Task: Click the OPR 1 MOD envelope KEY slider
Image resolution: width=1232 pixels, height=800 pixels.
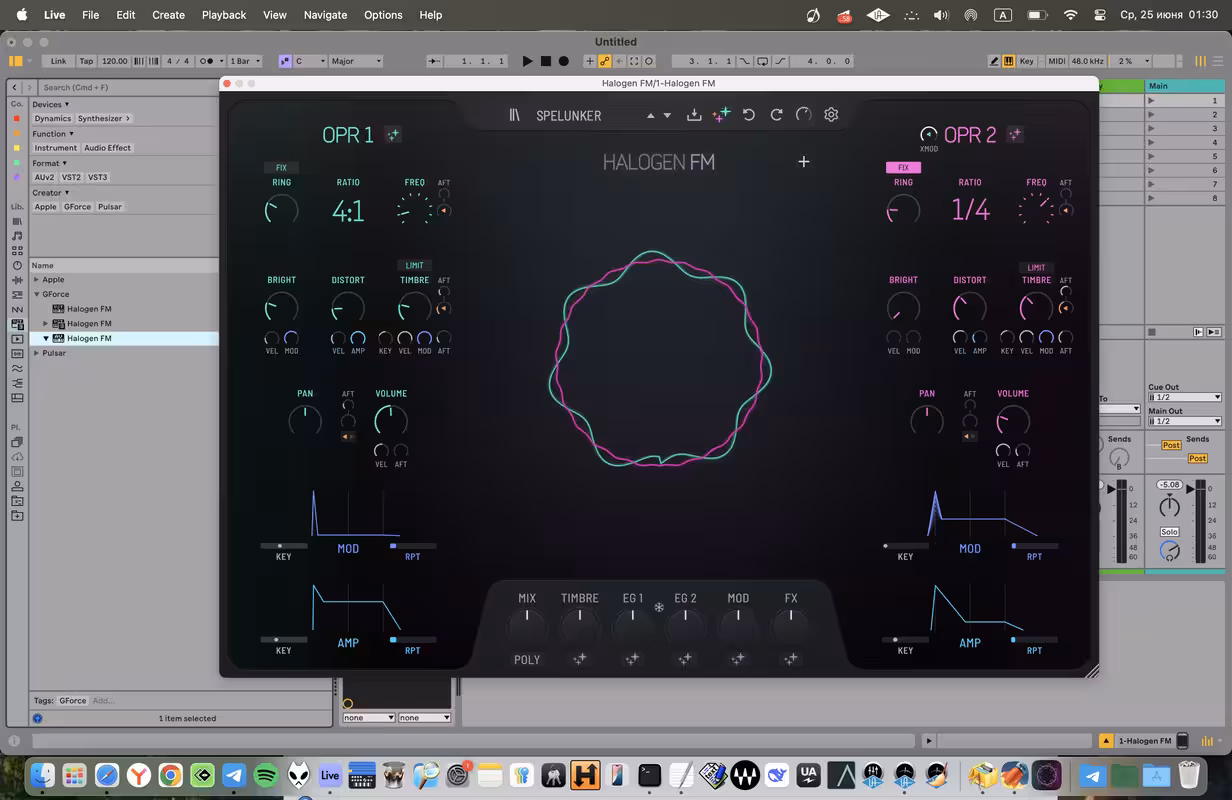Action: (283, 546)
